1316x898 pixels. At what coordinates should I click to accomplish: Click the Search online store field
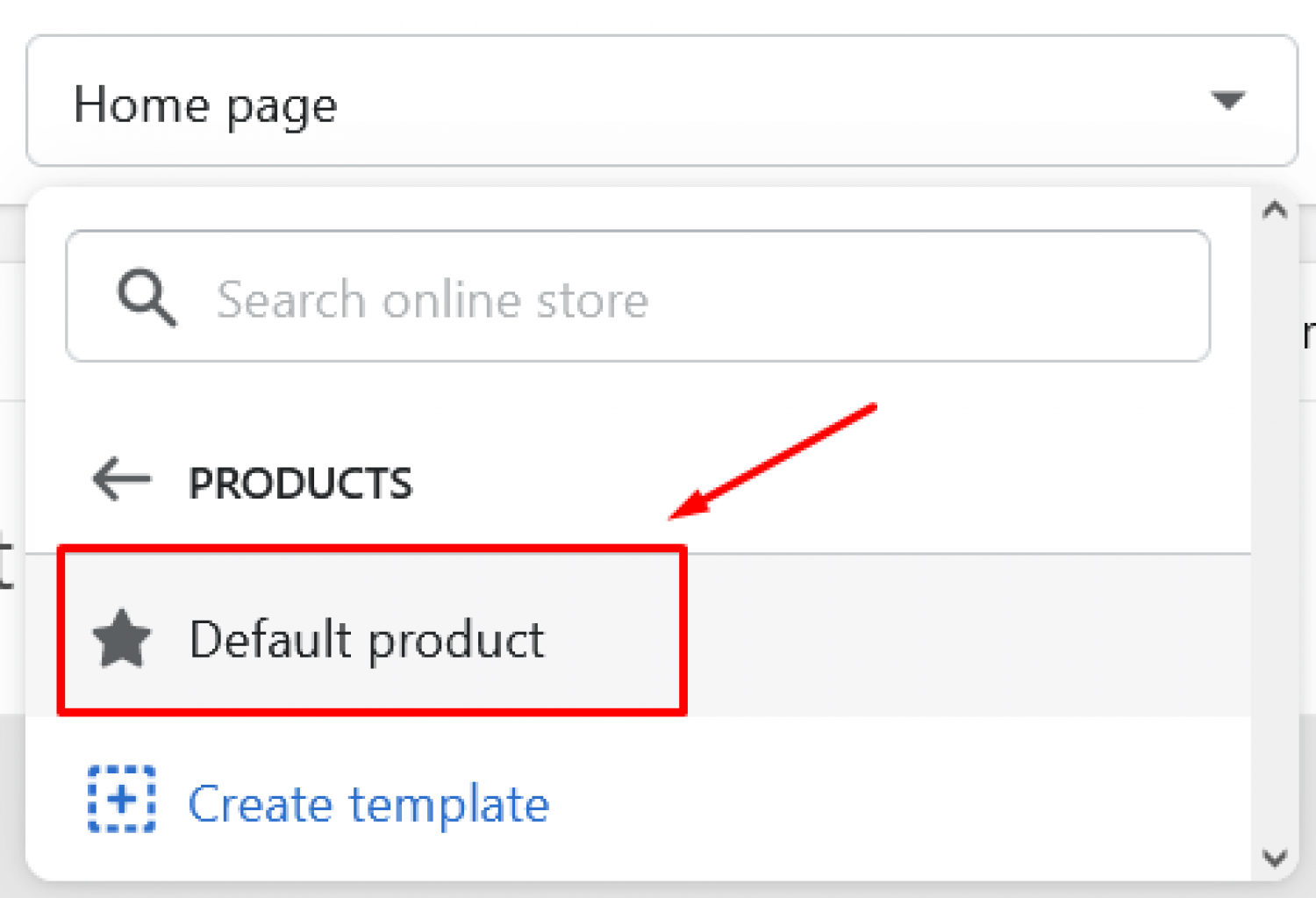click(638, 296)
